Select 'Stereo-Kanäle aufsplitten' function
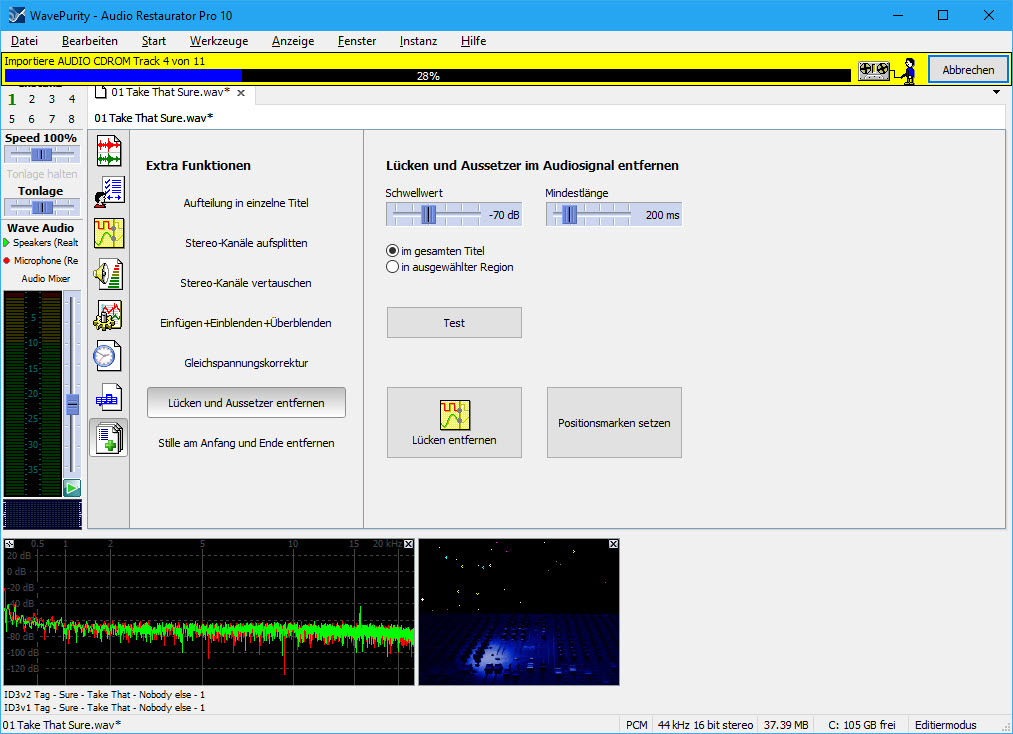 tap(246, 243)
